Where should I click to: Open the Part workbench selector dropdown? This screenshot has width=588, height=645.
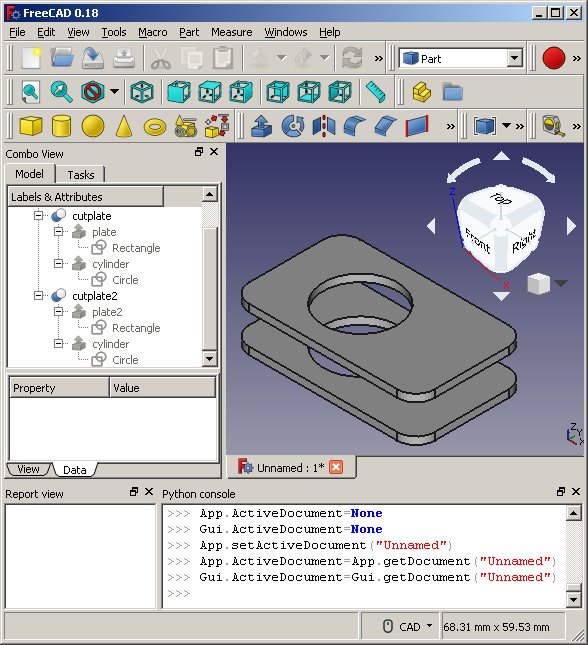514,58
